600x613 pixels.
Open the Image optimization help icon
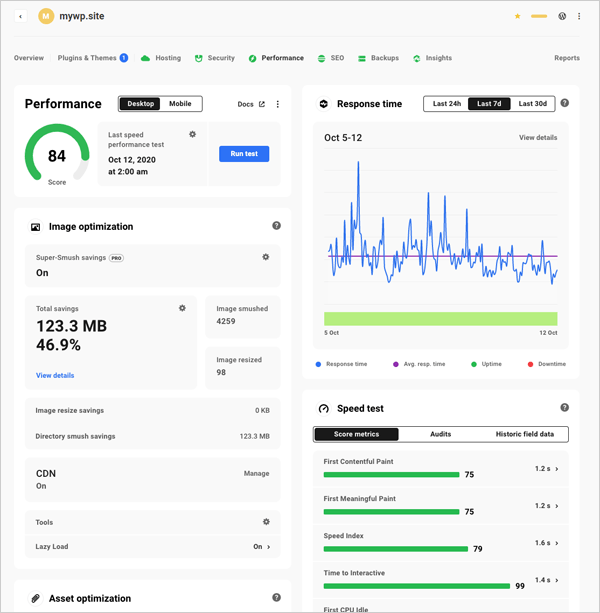[x=276, y=227]
